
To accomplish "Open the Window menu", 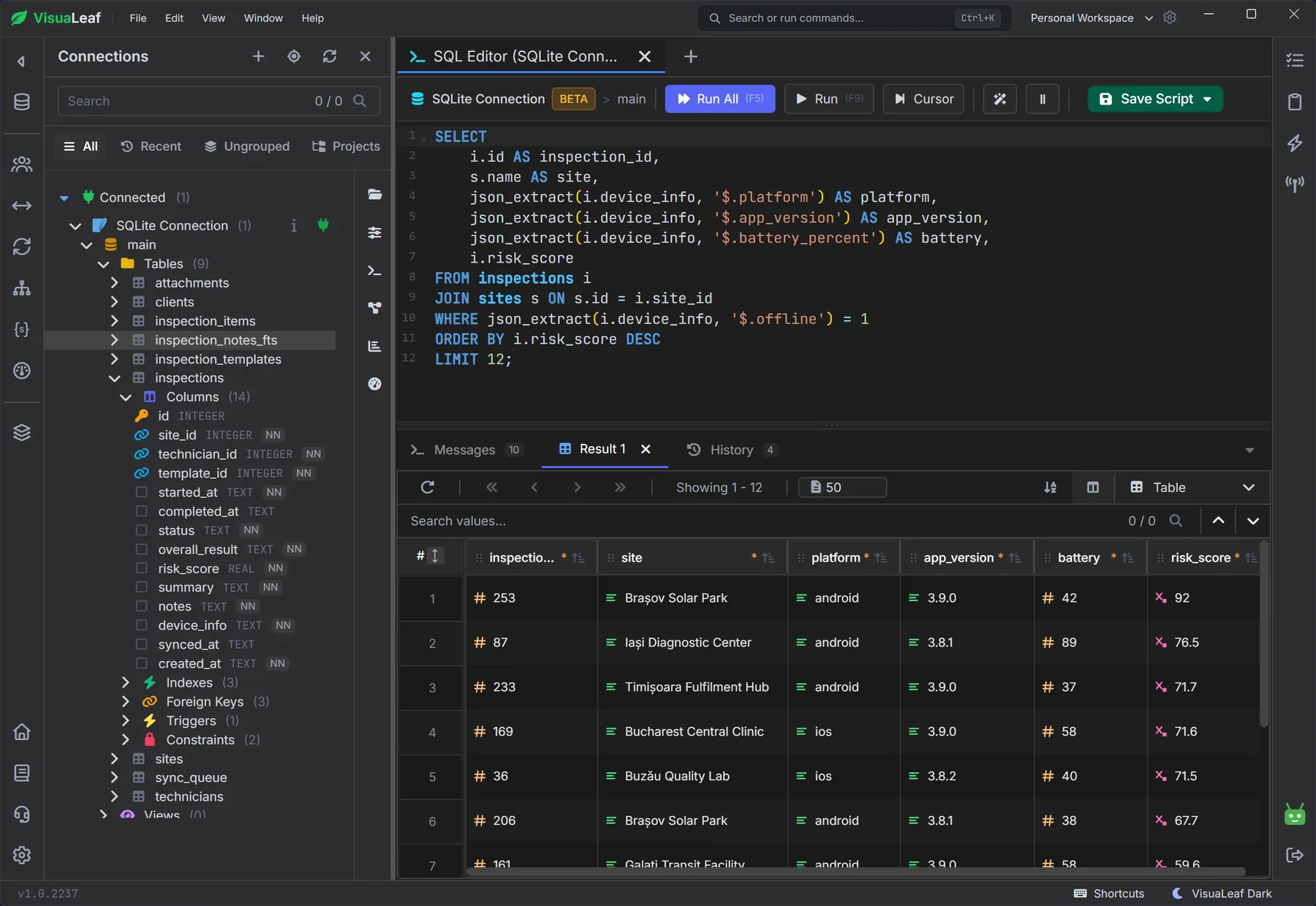I will point(263,18).
